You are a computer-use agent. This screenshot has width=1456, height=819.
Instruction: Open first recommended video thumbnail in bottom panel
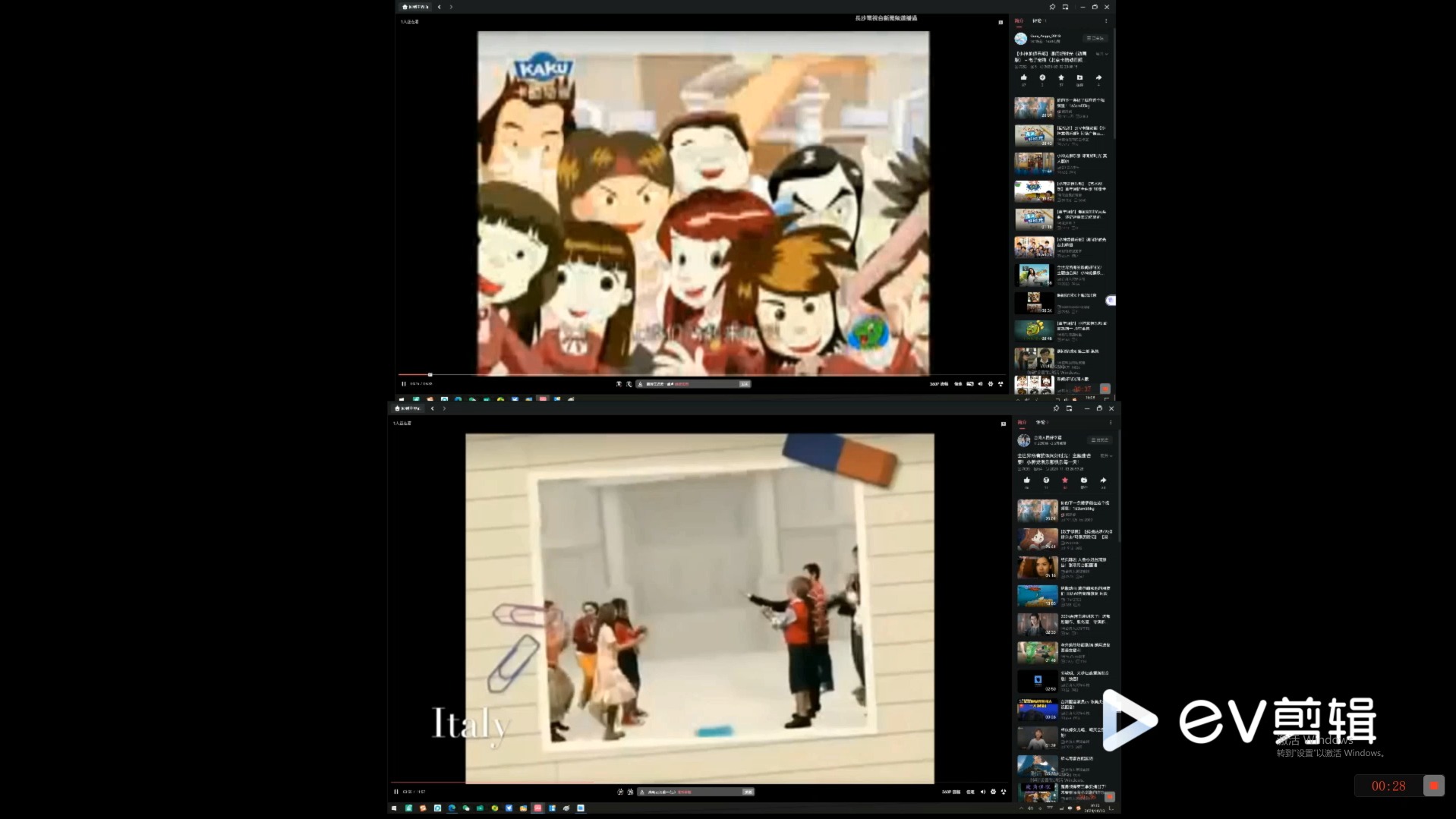(1037, 510)
